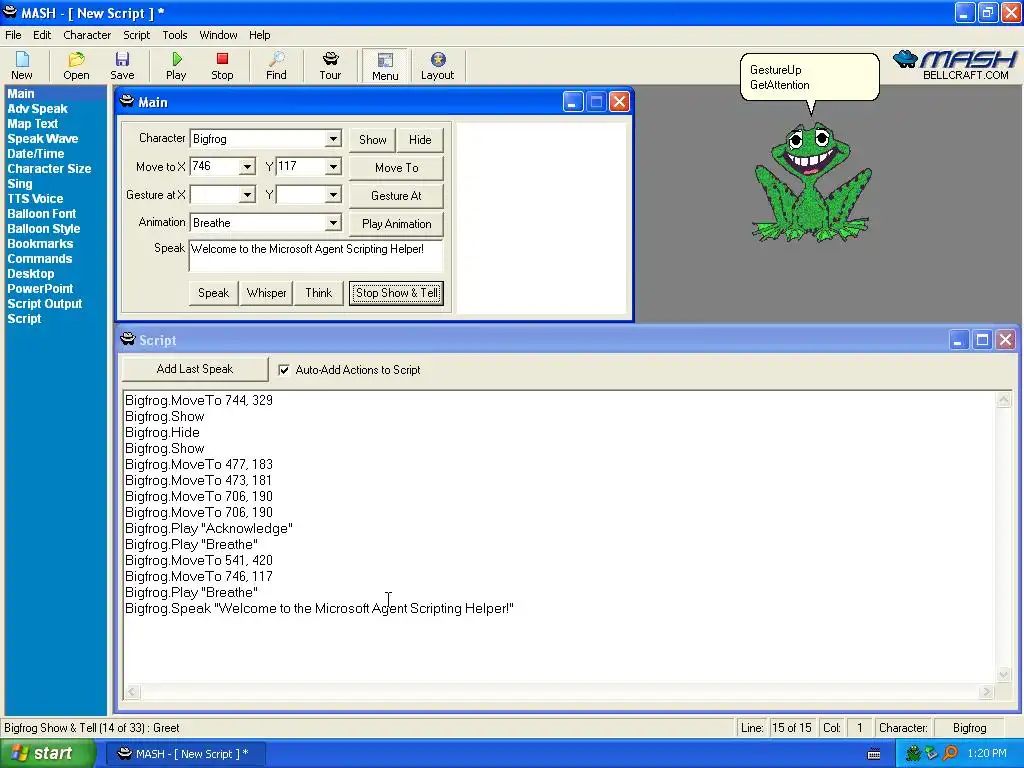Image resolution: width=1024 pixels, height=768 pixels.
Task: Click the script editor scroll-right arrow
Action: [x=986, y=692]
